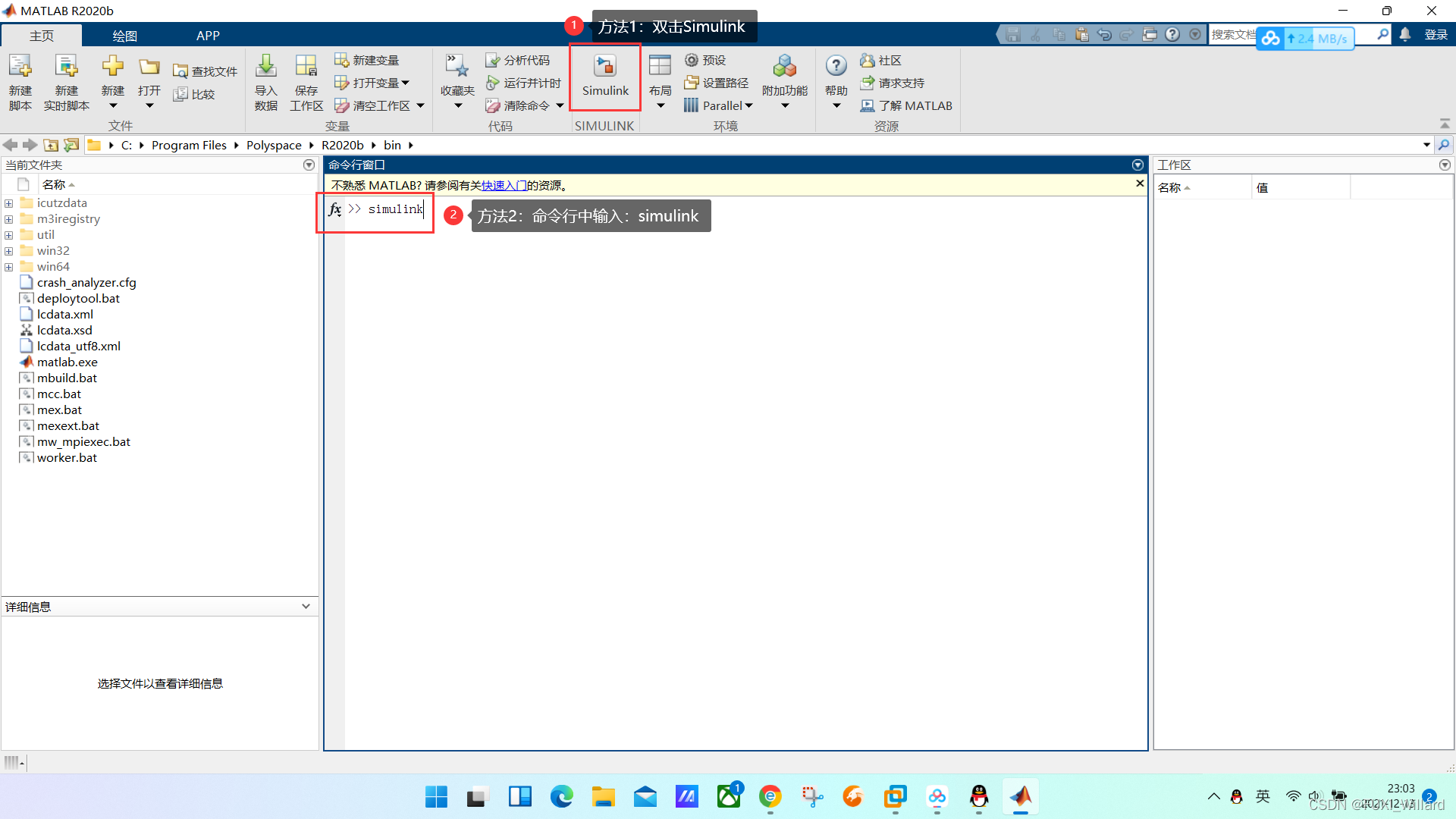
Task: Open the address bar path history dropdown
Action: coord(1426,145)
